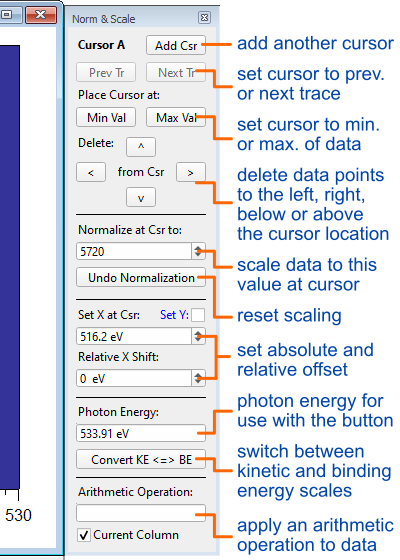Delete data right of cursor
Viewport: 400px width, 560px height.
click(191, 172)
